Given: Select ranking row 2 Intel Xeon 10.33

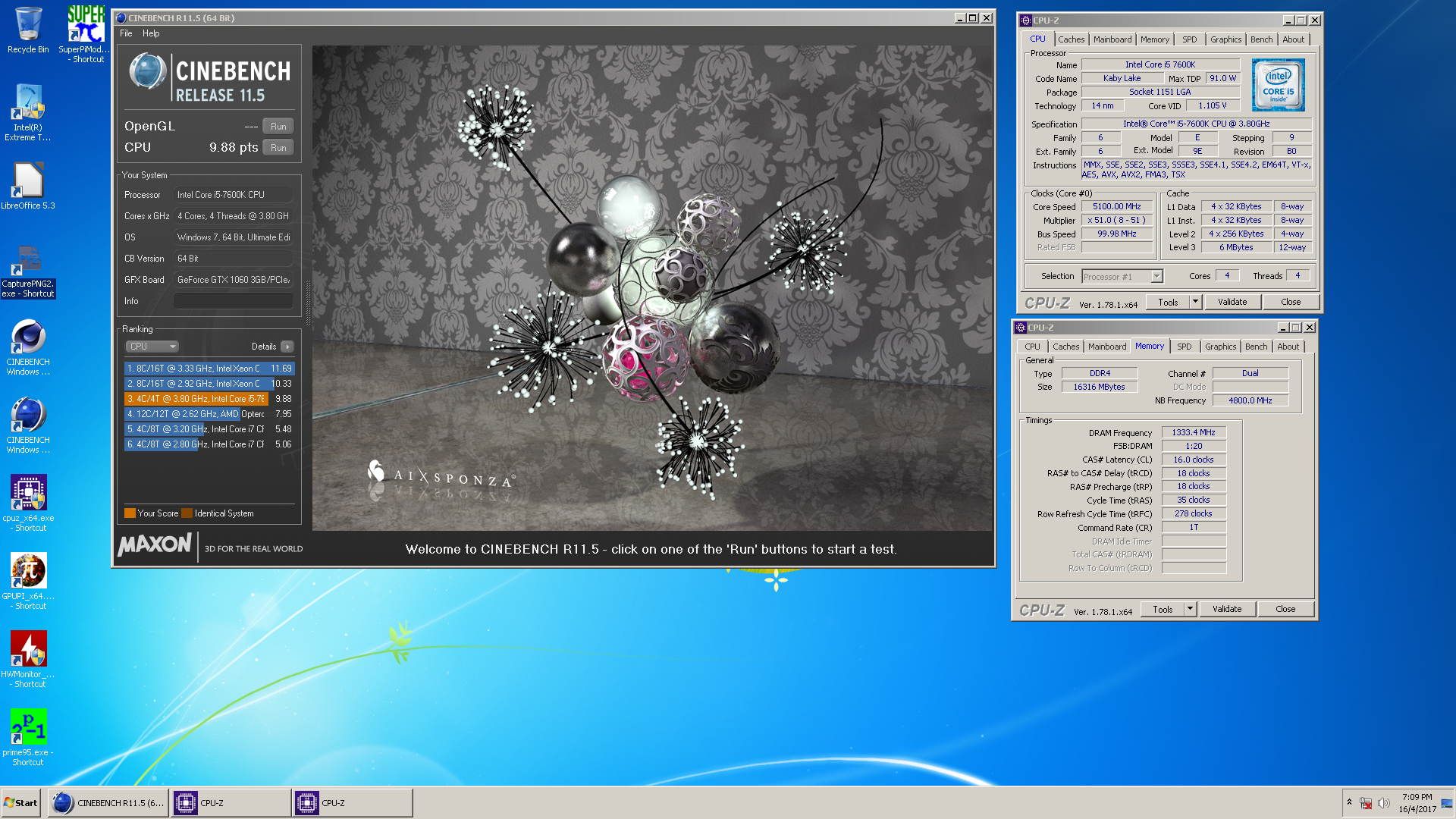Looking at the screenshot, I should click(x=209, y=384).
